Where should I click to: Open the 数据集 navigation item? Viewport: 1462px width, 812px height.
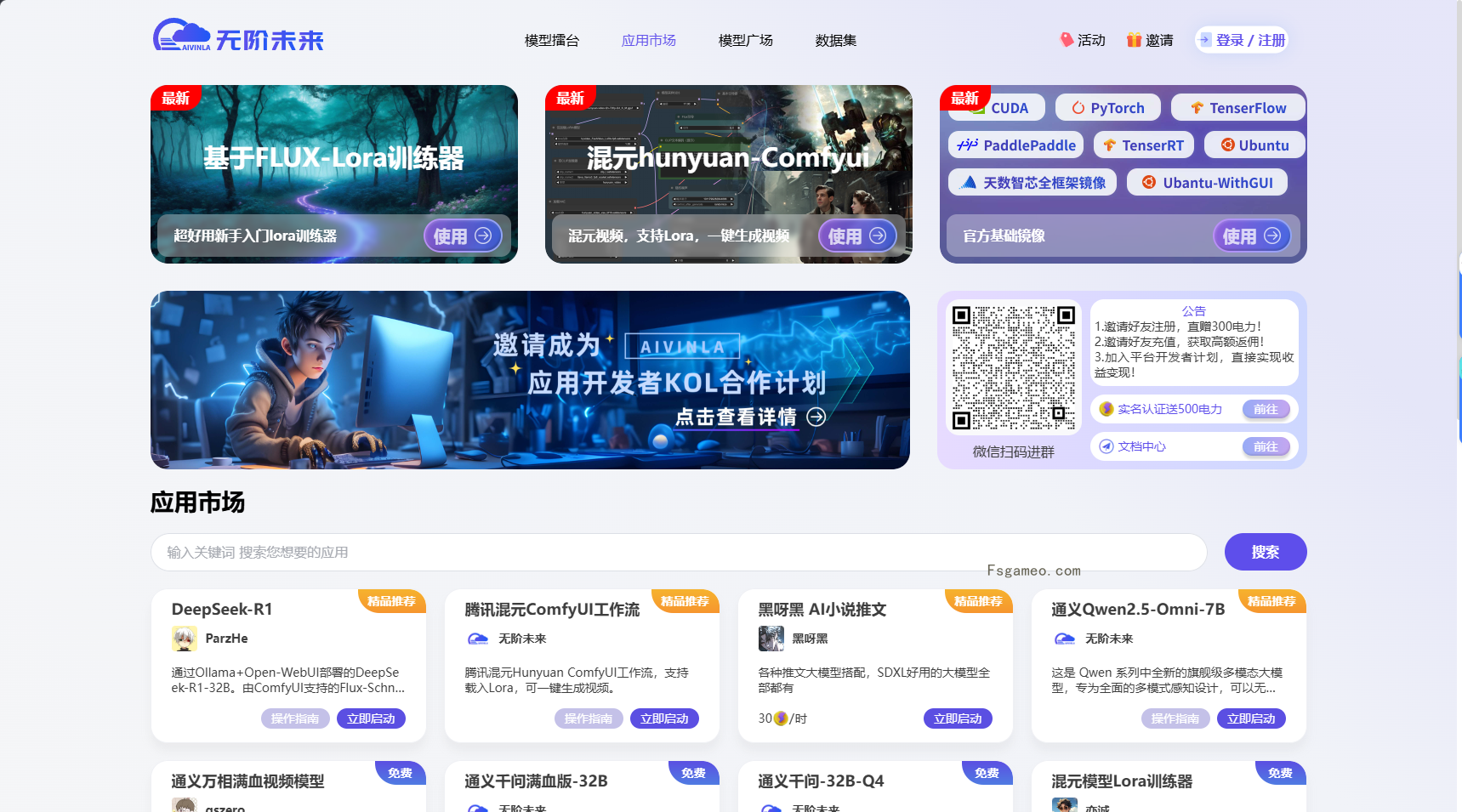pos(836,40)
